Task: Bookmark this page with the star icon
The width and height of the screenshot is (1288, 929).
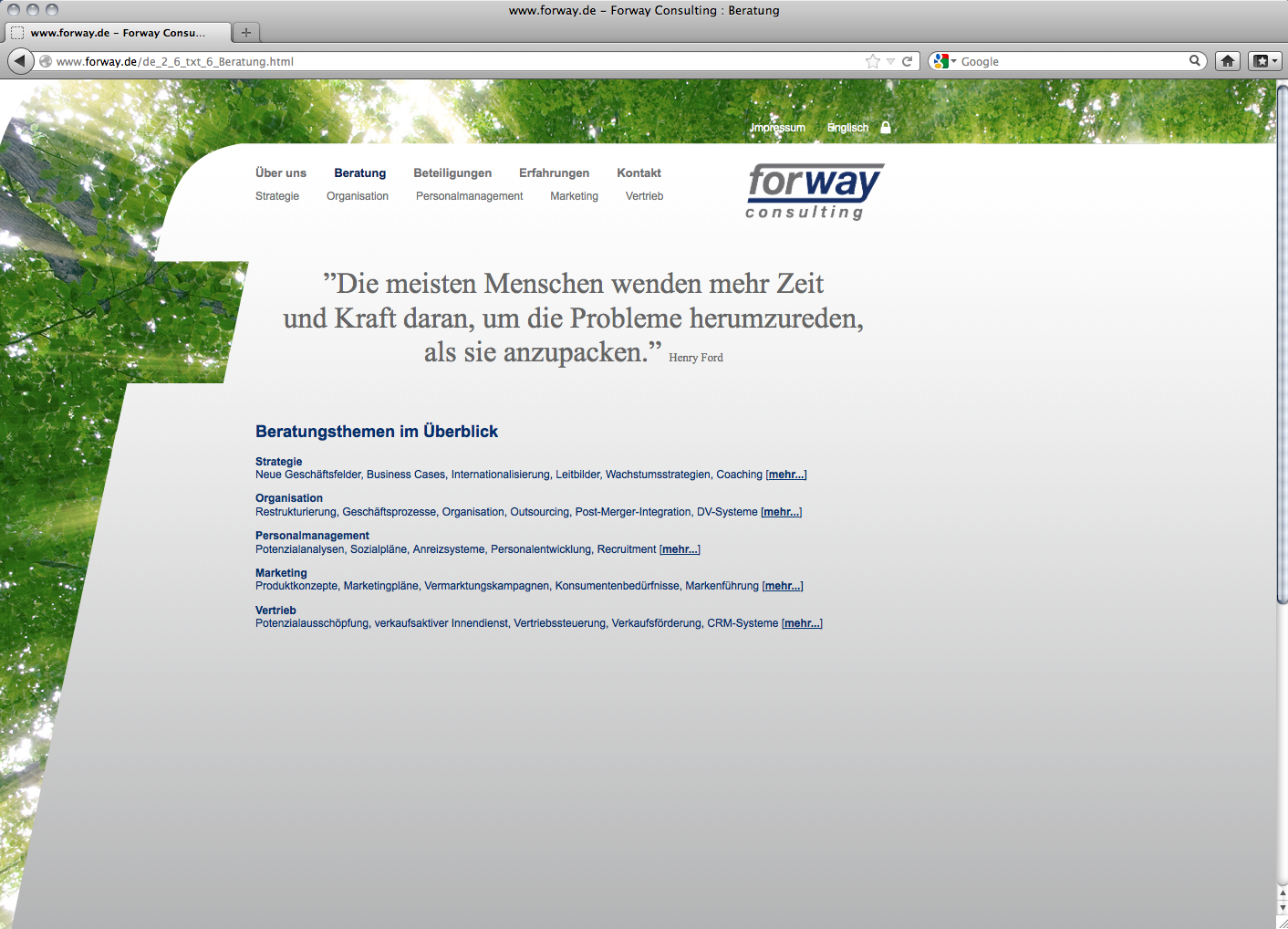Action: point(873,61)
